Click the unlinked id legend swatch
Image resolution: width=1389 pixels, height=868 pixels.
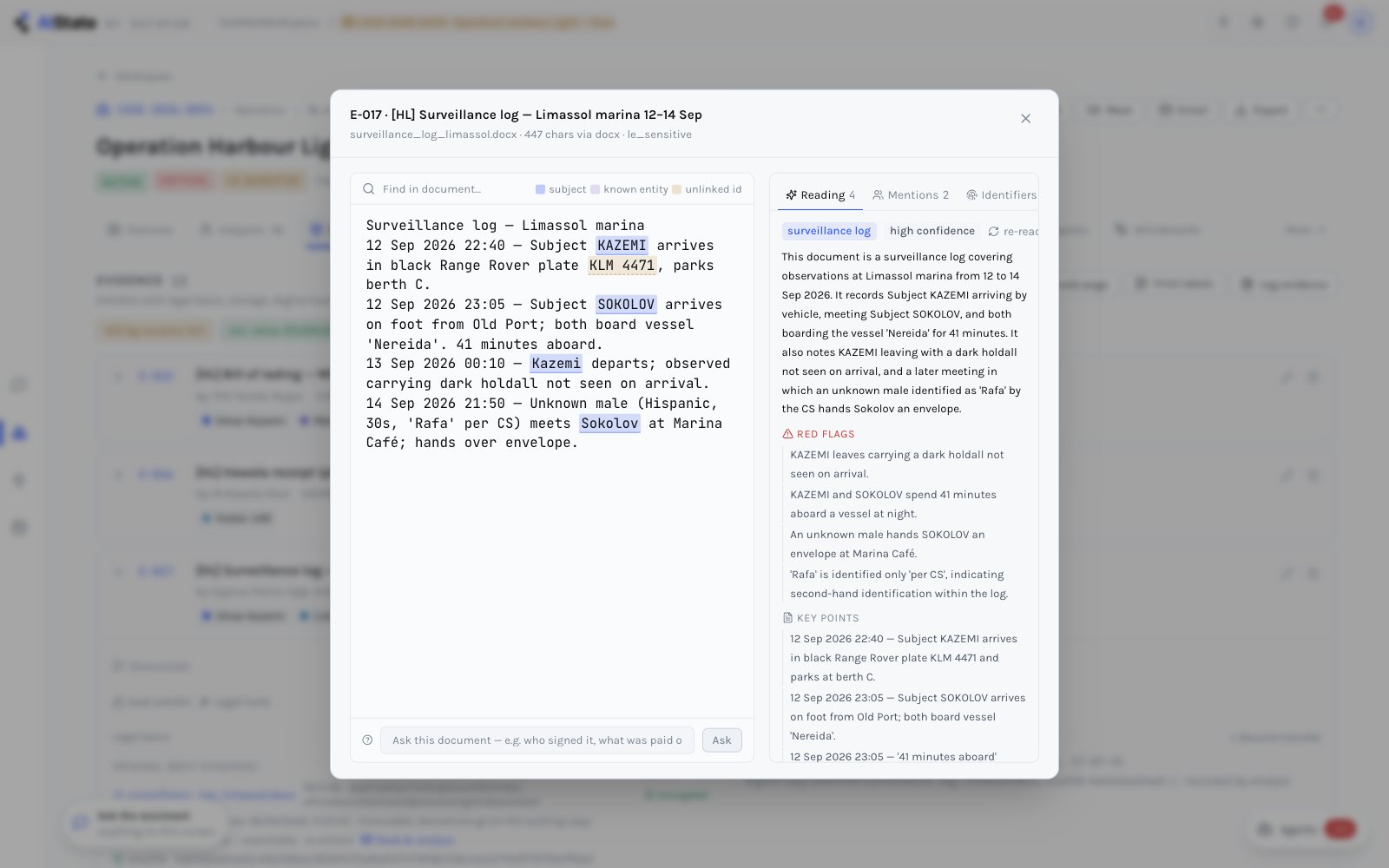(676, 189)
